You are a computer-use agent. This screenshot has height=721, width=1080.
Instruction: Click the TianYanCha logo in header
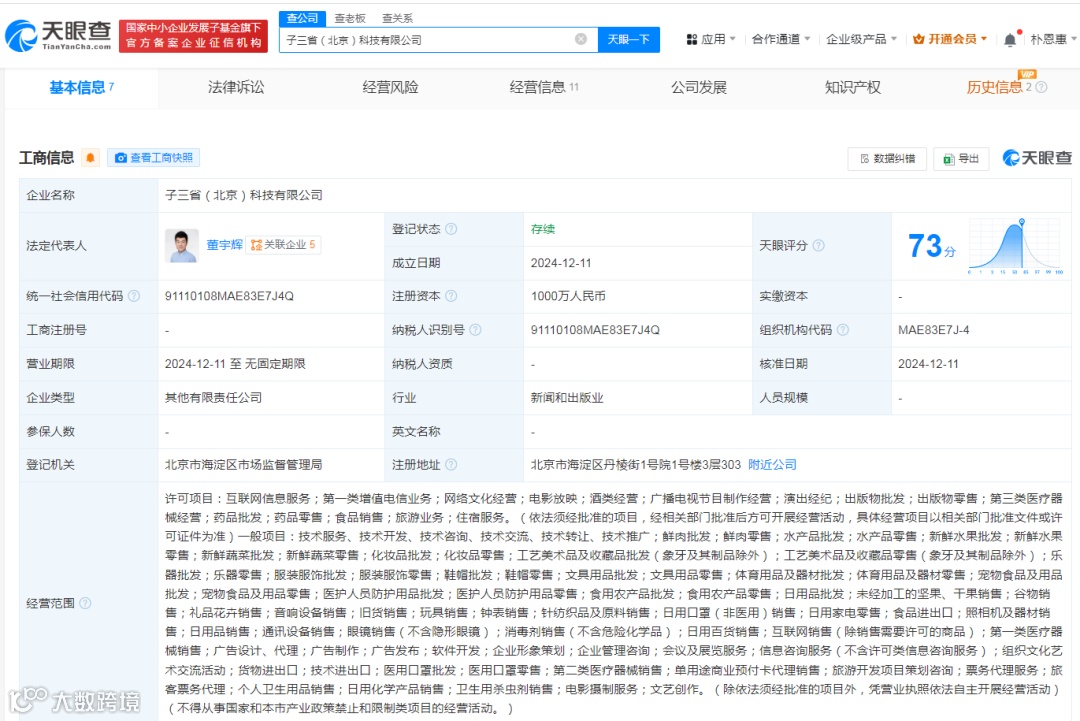(x=58, y=35)
